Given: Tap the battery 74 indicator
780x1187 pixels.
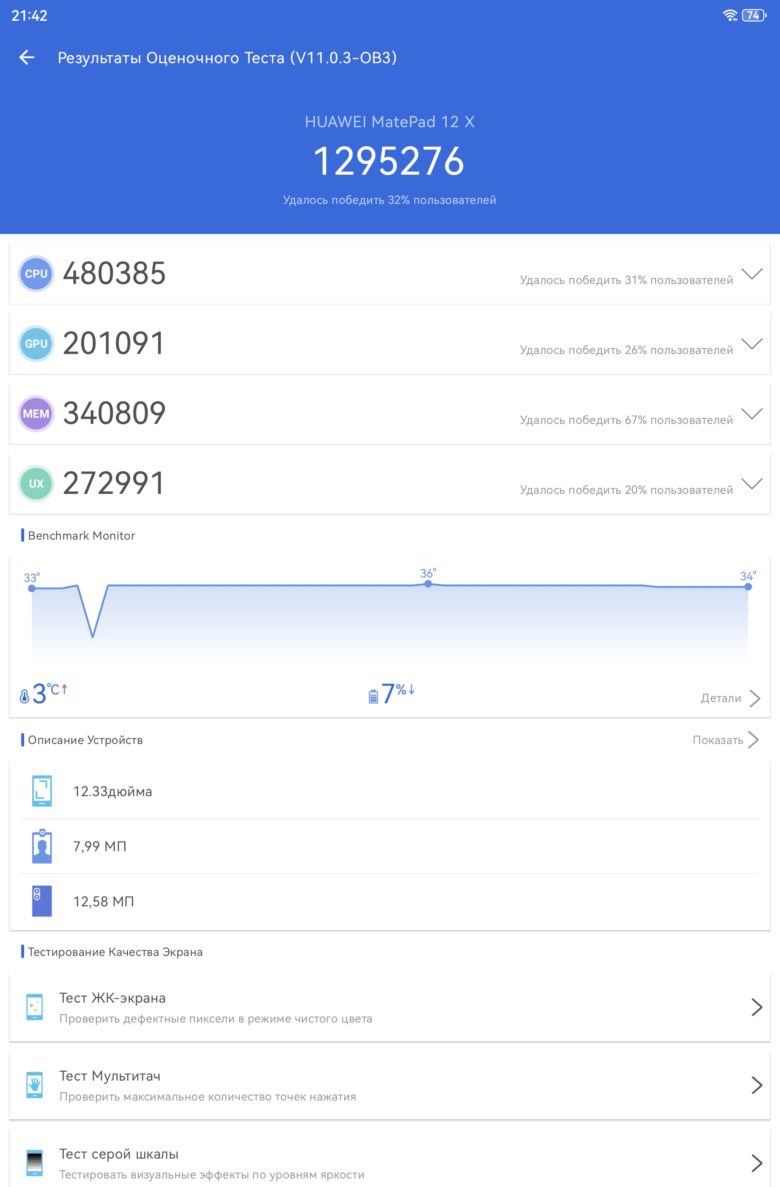Looking at the screenshot, I should 753,15.
